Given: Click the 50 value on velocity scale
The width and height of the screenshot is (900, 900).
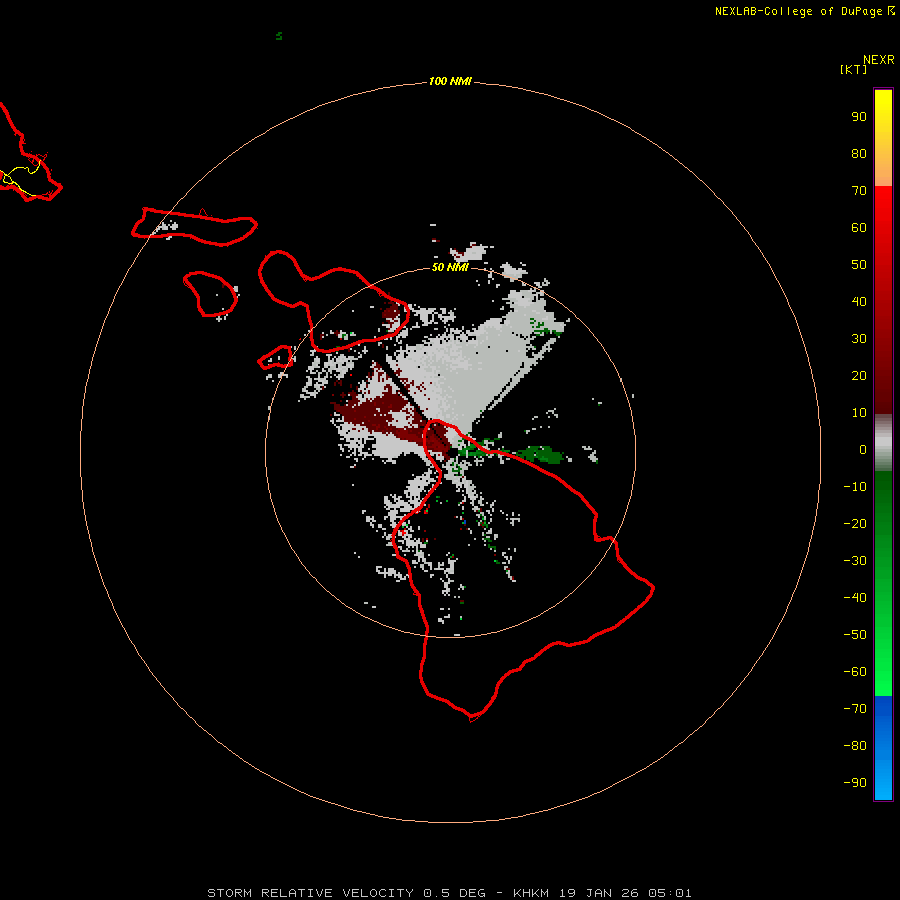Looking at the screenshot, I should coord(859,265).
